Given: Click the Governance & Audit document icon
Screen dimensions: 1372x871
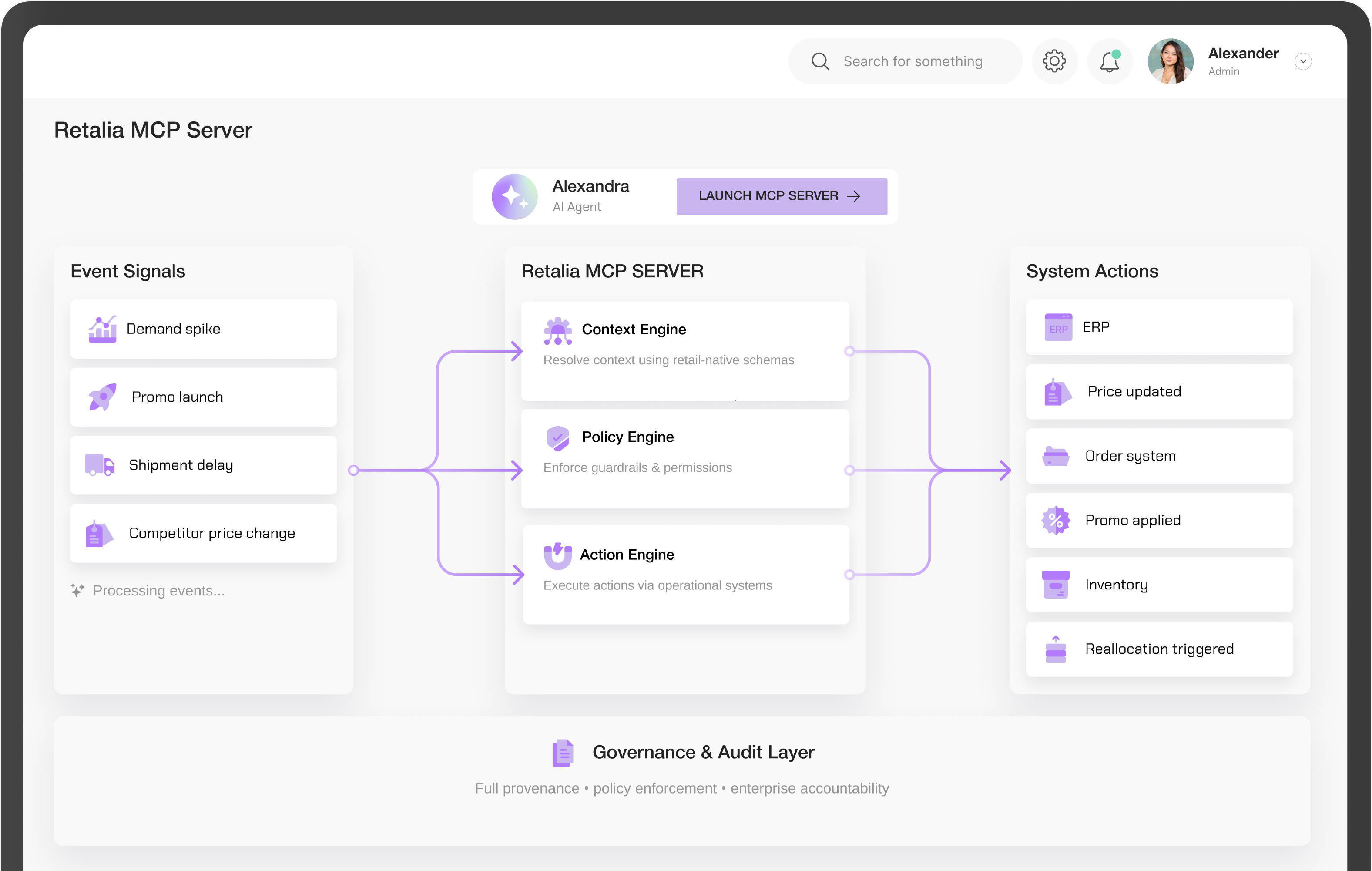Looking at the screenshot, I should [x=563, y=753].
